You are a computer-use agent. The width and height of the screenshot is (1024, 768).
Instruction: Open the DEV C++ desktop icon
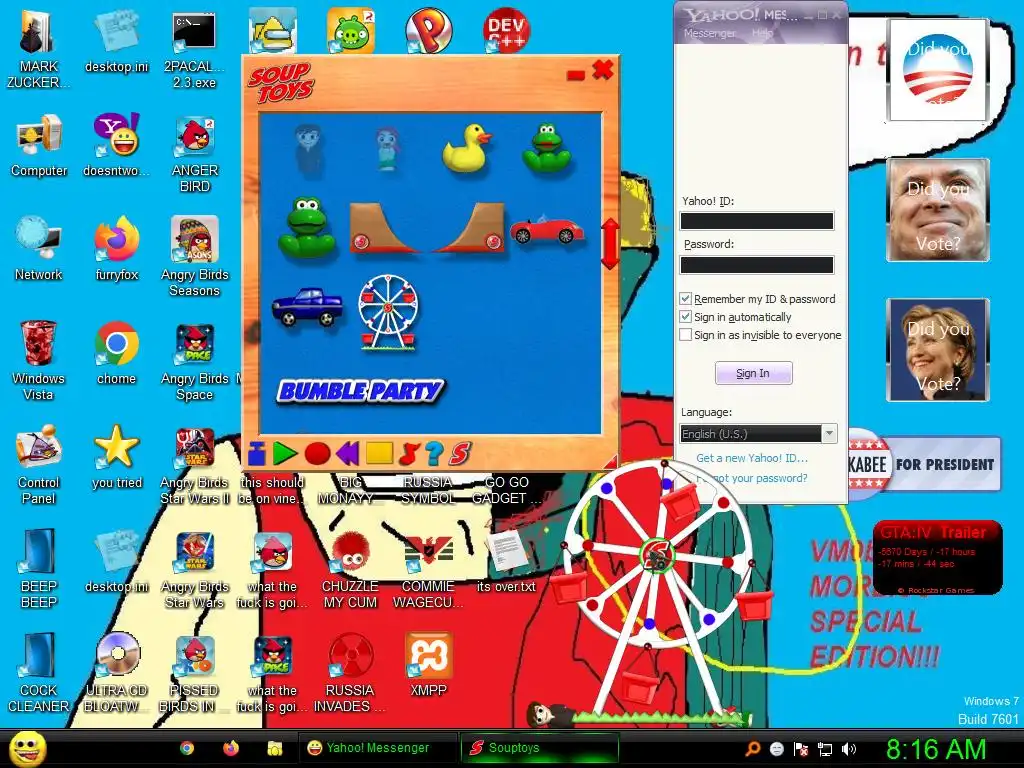point(506,30)
